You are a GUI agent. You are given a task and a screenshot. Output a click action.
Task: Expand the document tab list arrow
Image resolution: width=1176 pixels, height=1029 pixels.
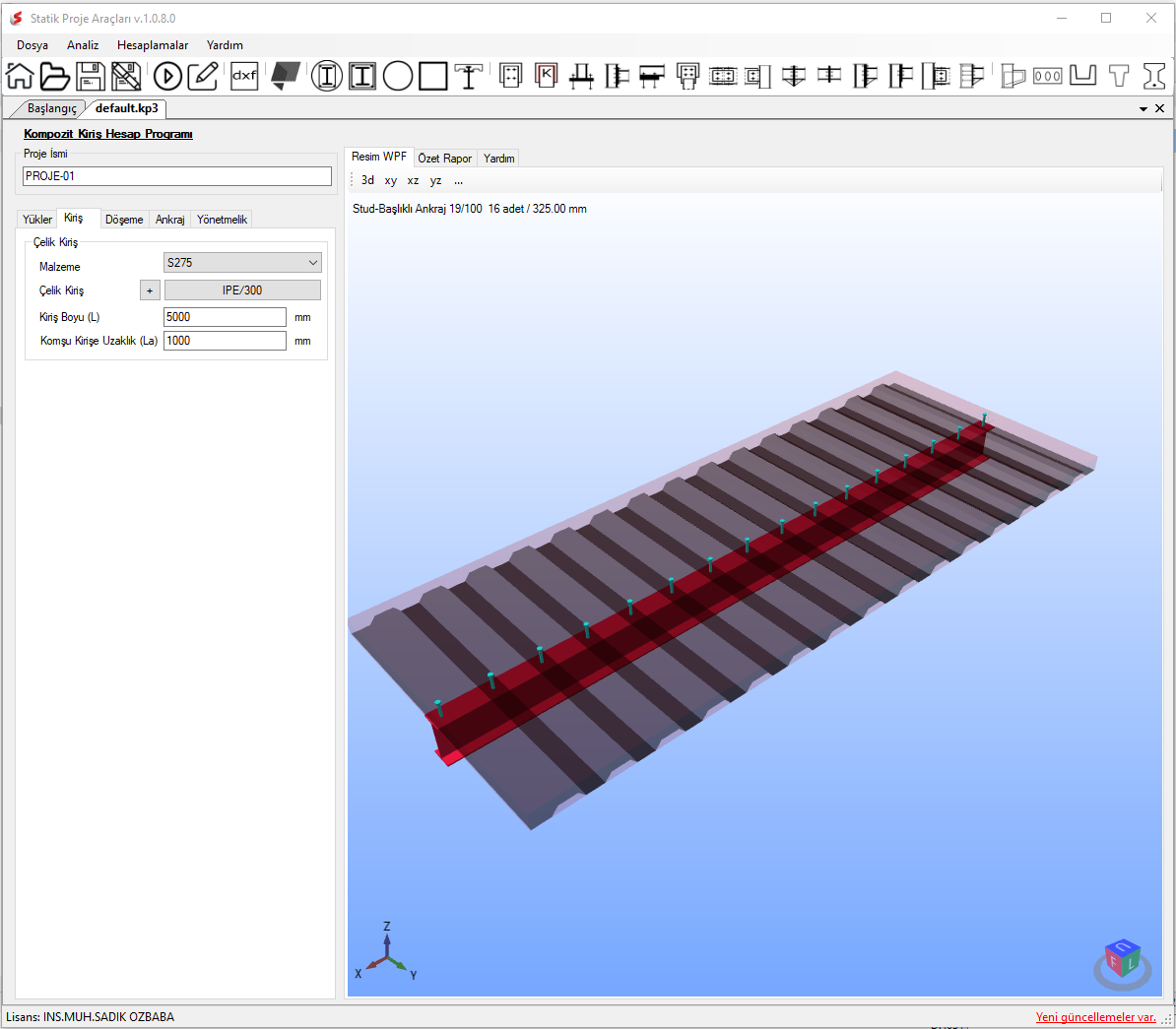pyautogui.click(x=1143, y=108)
